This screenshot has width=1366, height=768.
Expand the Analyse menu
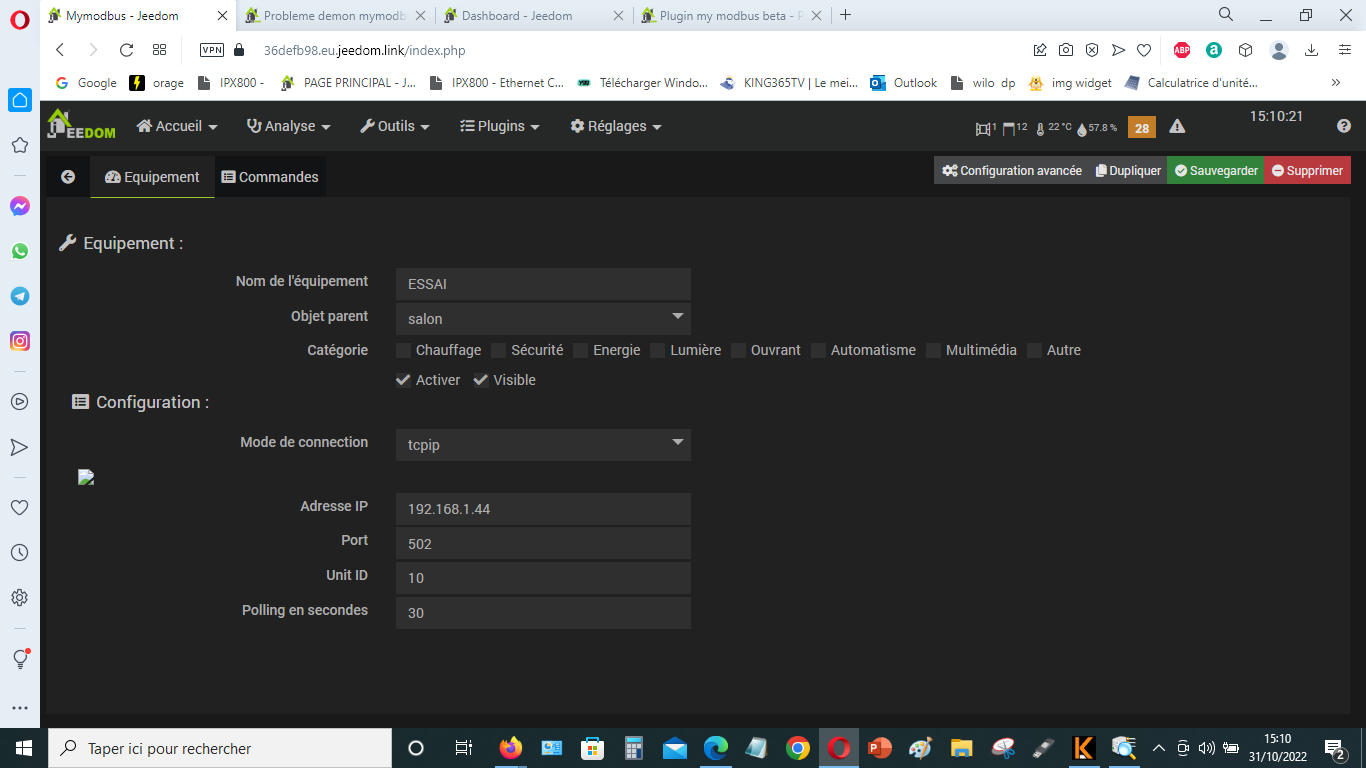point(288,126)
